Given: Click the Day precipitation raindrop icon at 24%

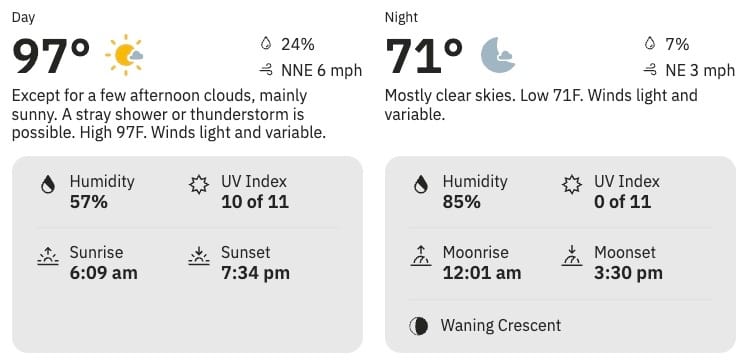Looking at the screenshot, I should pyautogui.click(x=266, y=44).
